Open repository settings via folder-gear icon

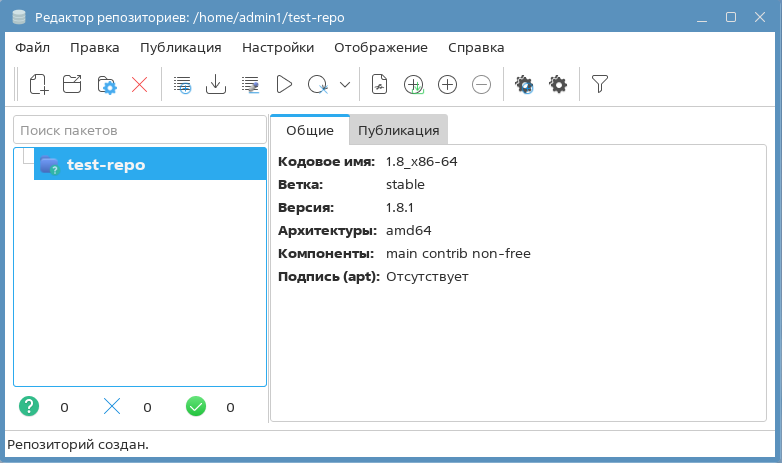click(x=107, y=85)
